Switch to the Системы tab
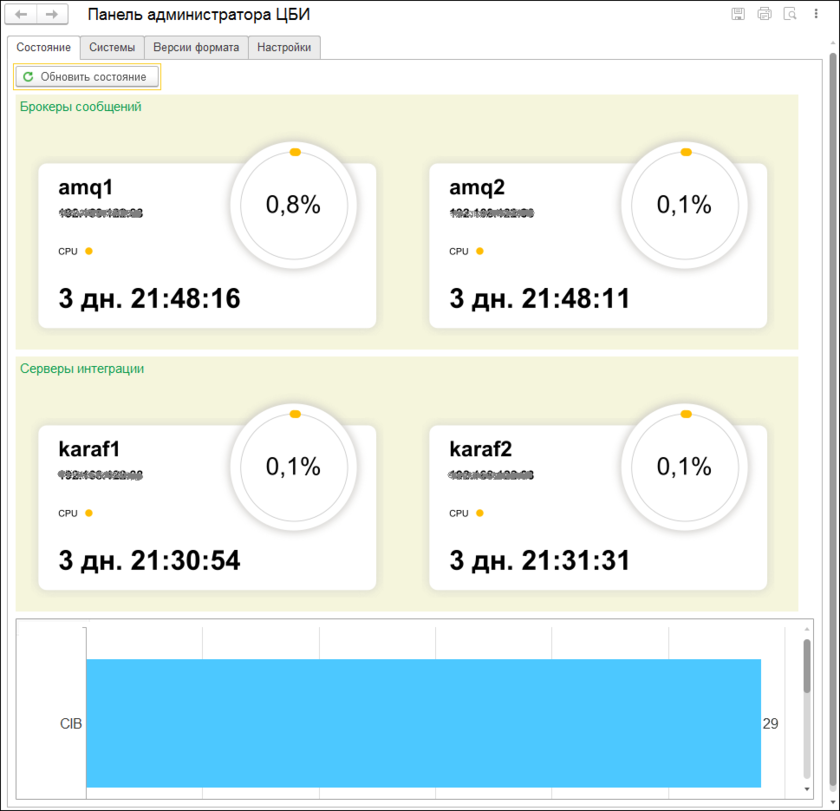 (x=112, y=48)
